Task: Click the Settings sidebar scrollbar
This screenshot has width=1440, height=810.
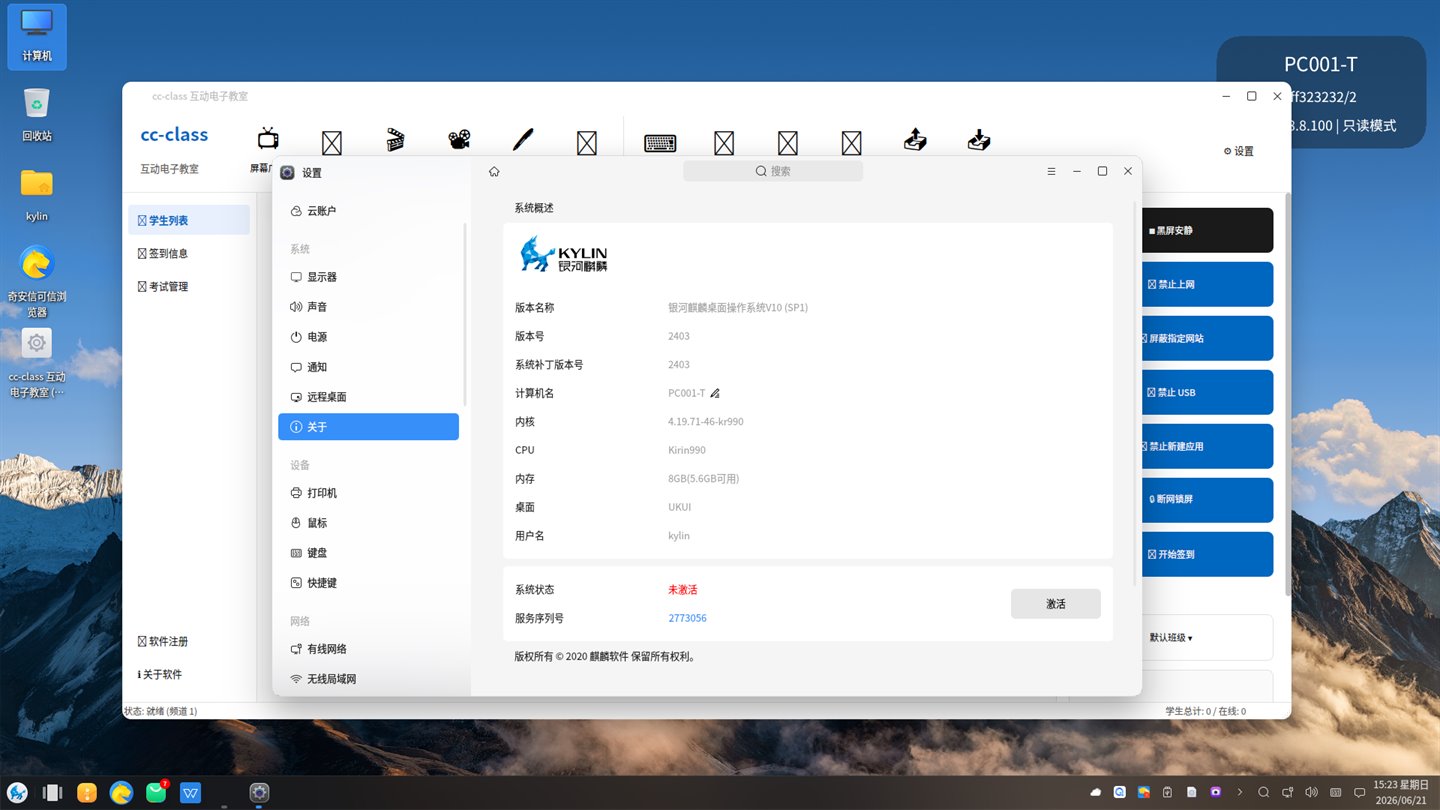Action: [x=465, y=313]
